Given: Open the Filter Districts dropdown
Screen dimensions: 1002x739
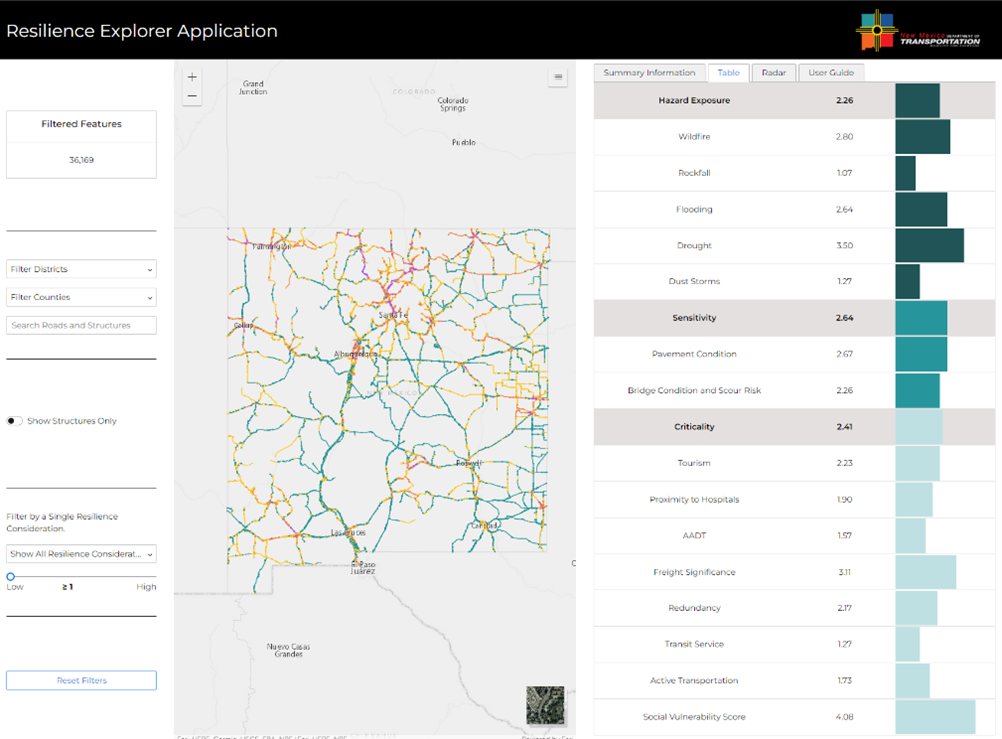Looking at the screenshot, I should (x=80, y=269).
